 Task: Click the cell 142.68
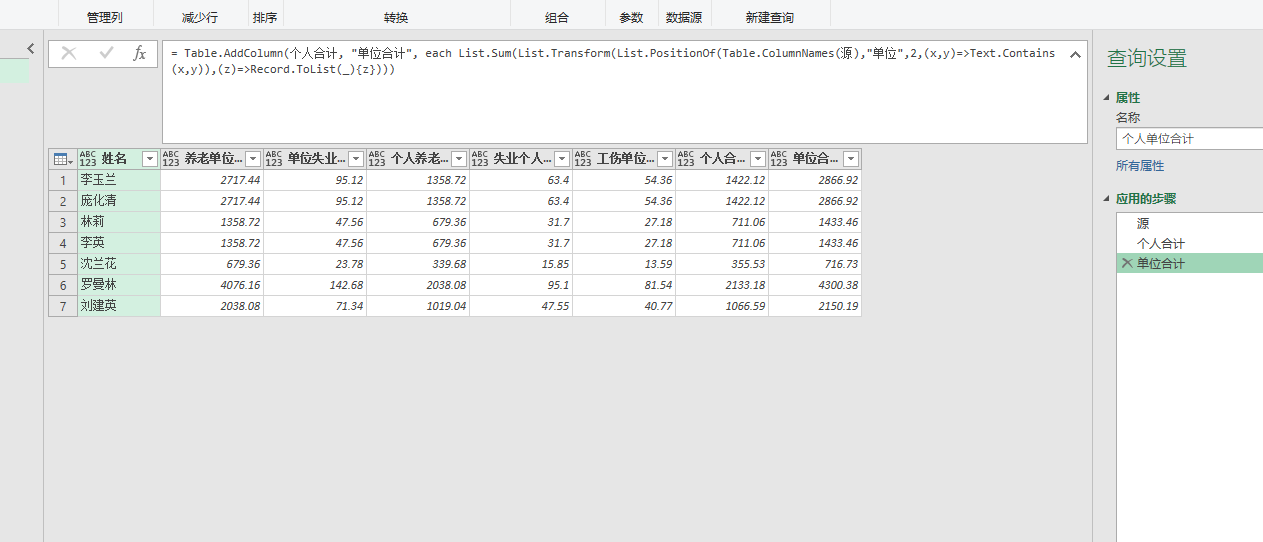[315, 285]
